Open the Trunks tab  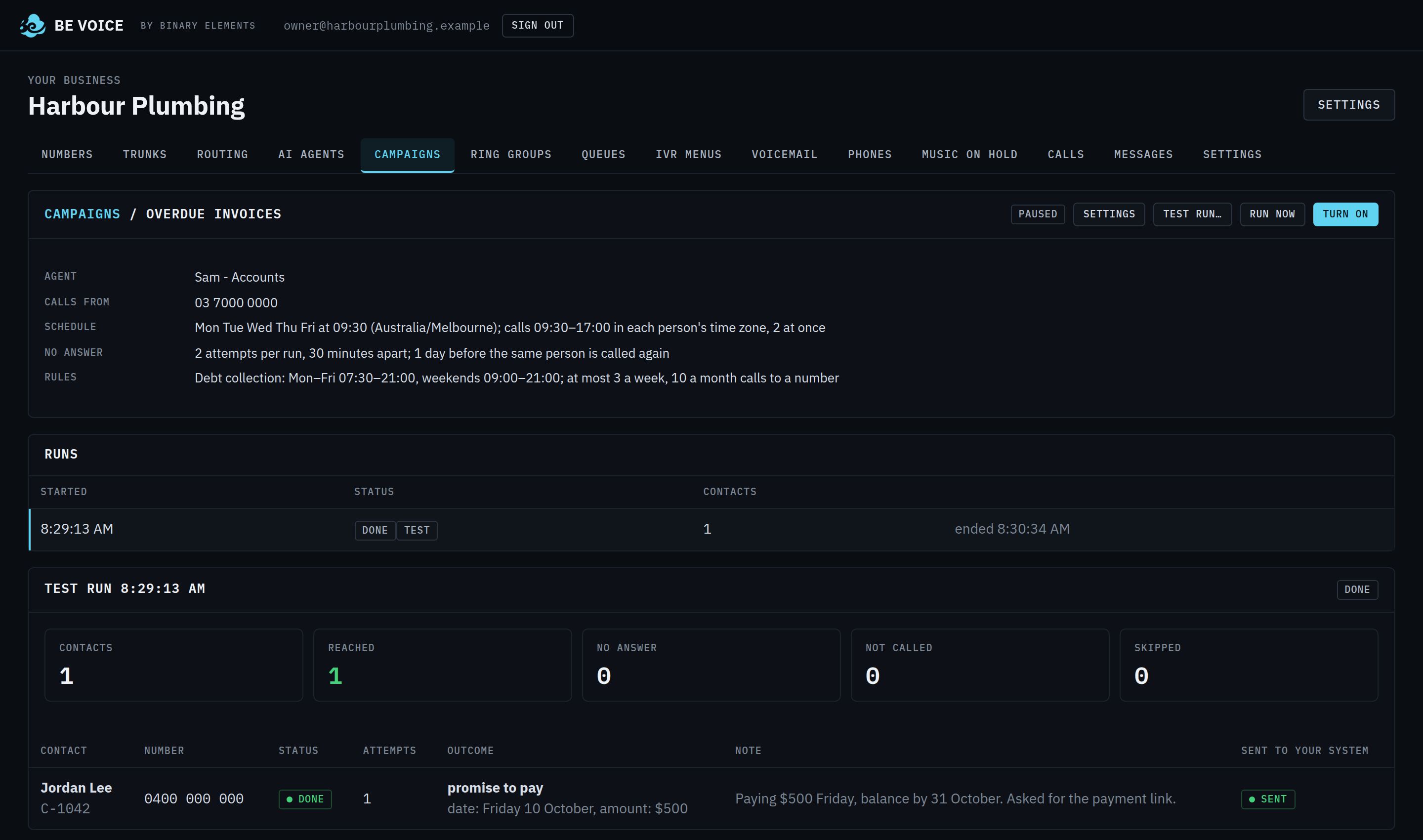coord(144,155)
